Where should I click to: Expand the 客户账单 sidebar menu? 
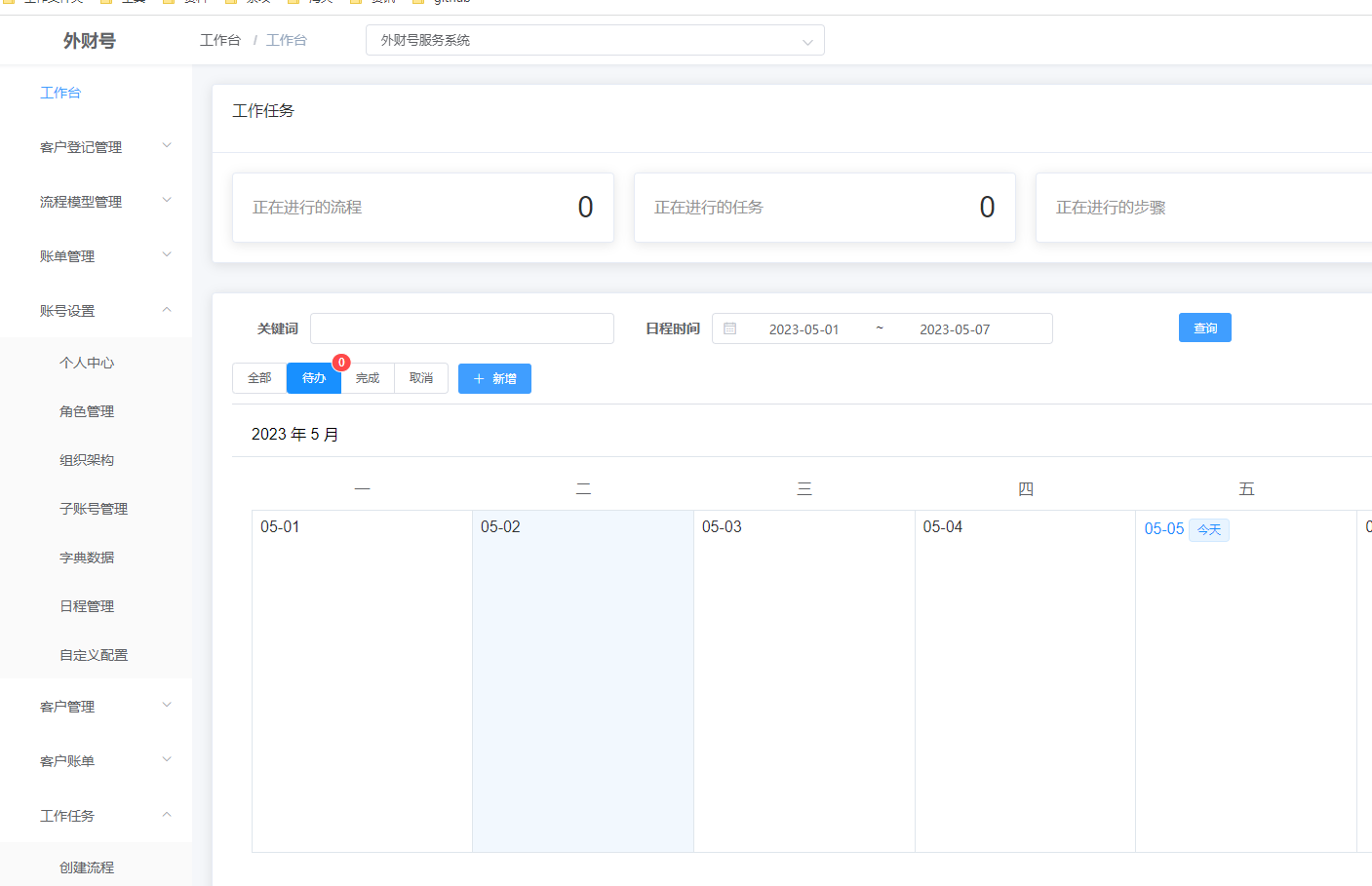tap(96, 760)
